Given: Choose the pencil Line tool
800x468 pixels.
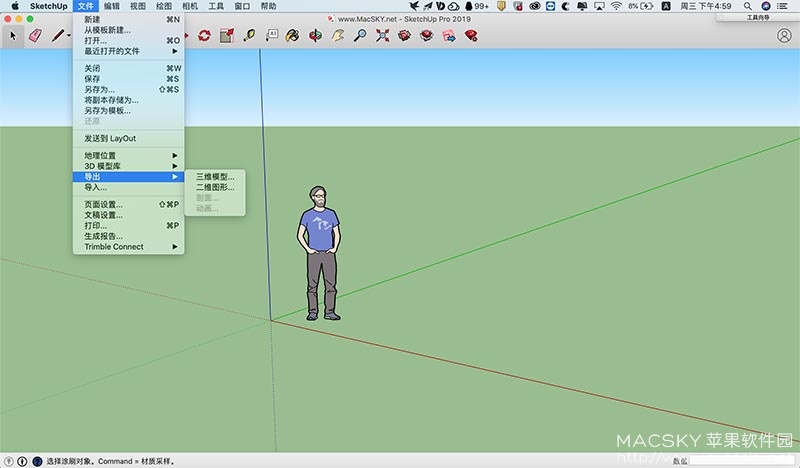Looking at the screenshot, I should coord(57,35).
